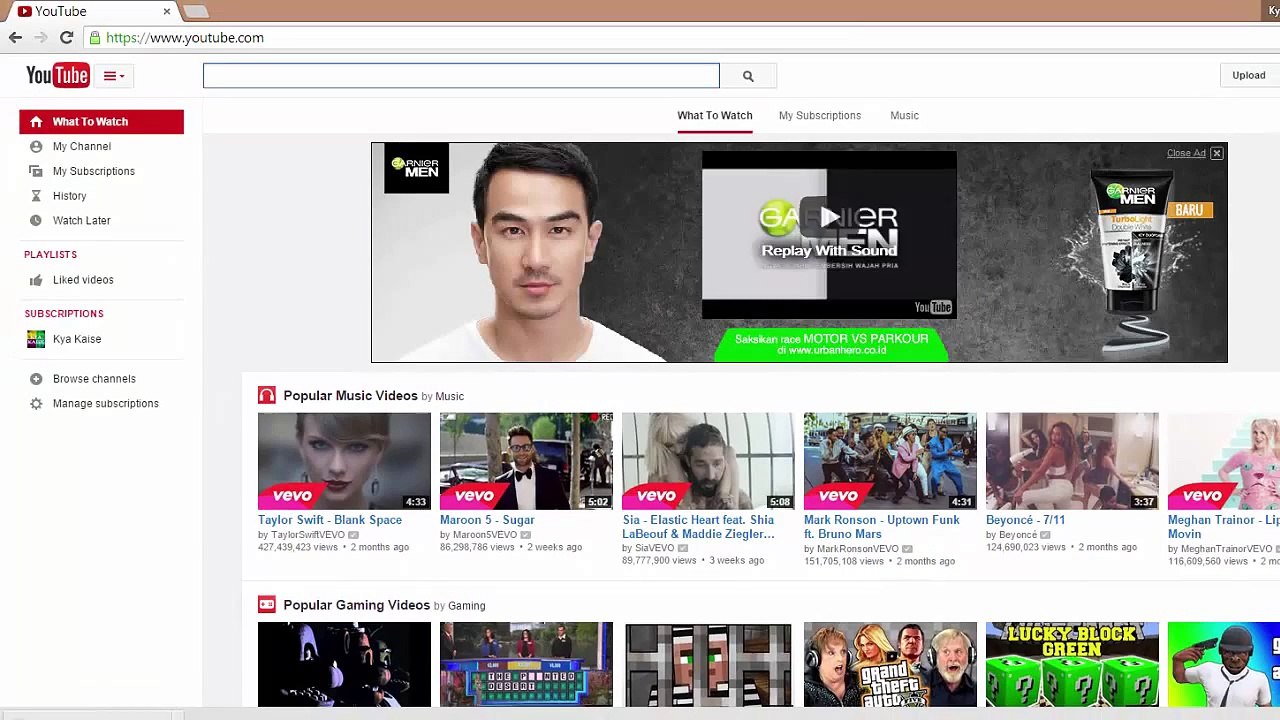The image size is (1280, 720).
Task: Click the Popular Music Videos channel icon
Action: 266,396
